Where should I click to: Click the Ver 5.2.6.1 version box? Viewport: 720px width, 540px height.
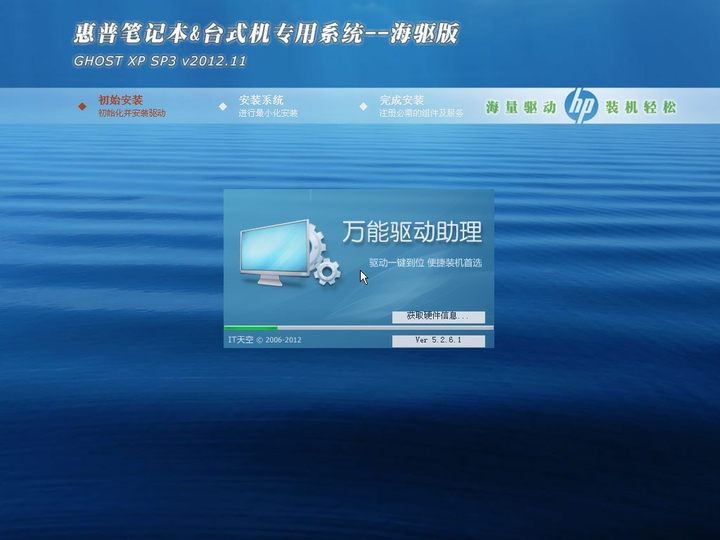[x=439, y=340]
